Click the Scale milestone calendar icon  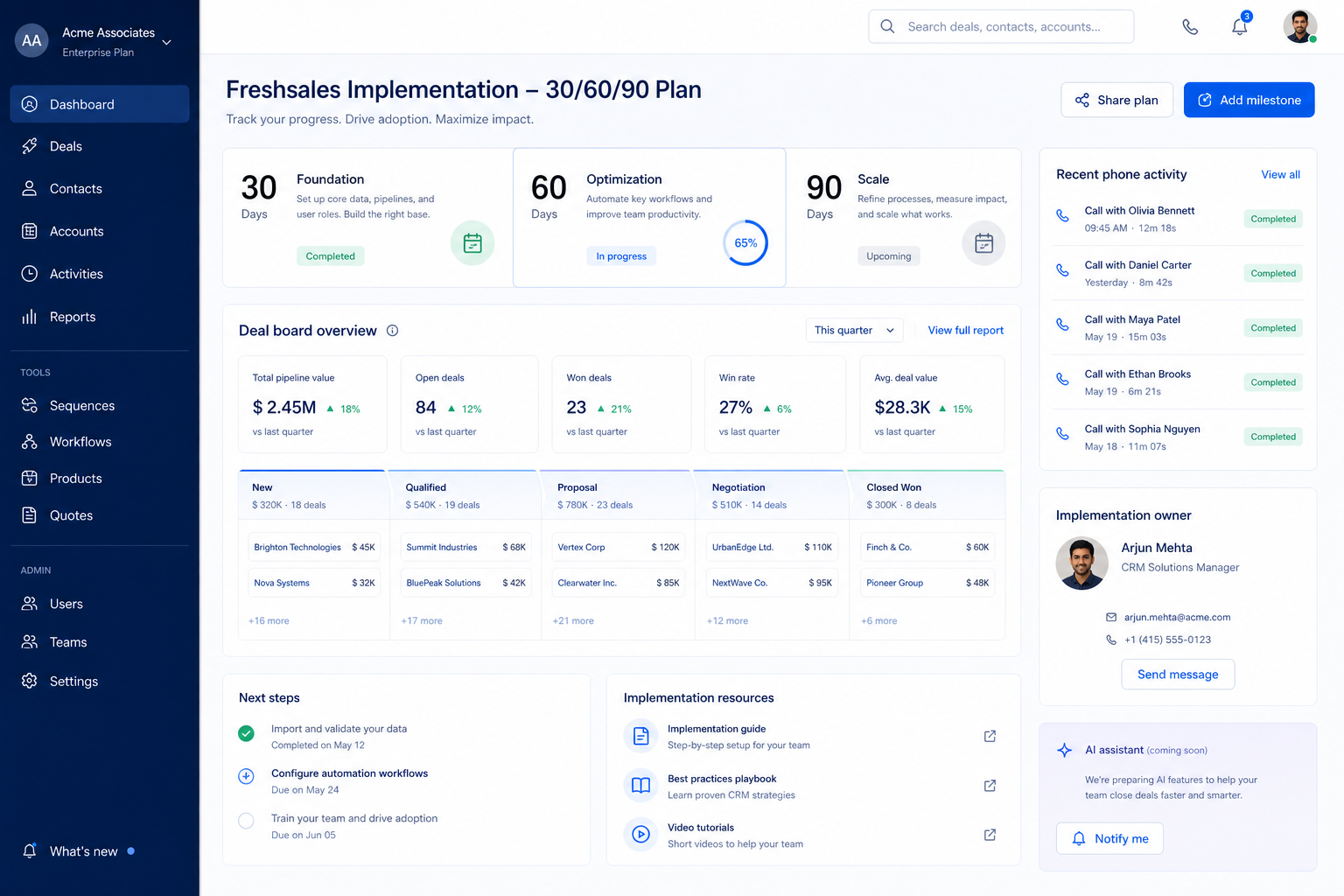pos(984,243)
